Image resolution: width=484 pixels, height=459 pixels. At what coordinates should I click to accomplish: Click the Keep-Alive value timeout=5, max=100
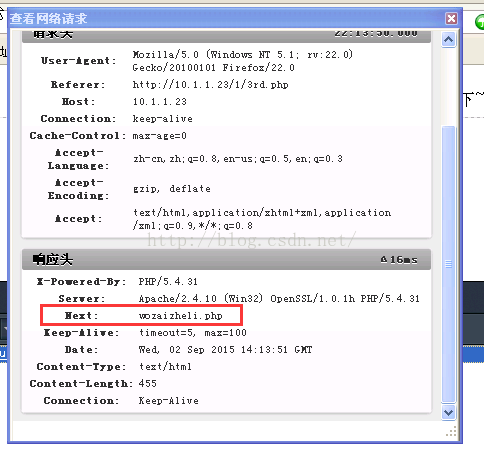tap(193, 333)
